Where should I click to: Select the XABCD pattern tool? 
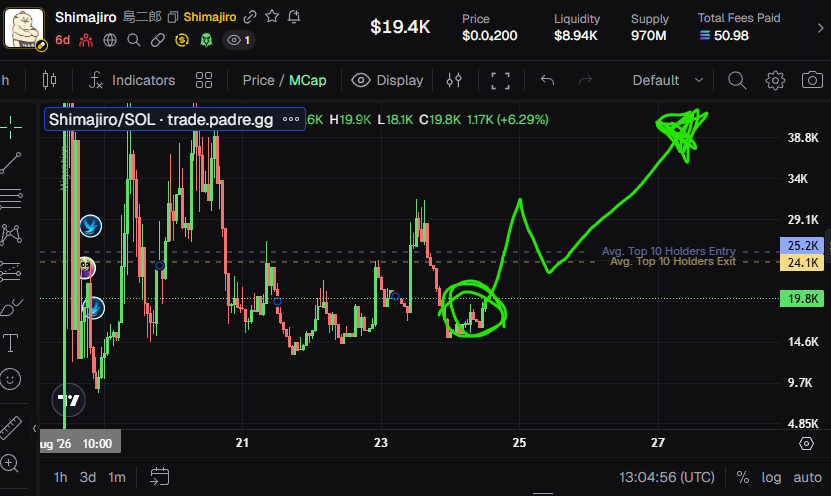(11, 234)
